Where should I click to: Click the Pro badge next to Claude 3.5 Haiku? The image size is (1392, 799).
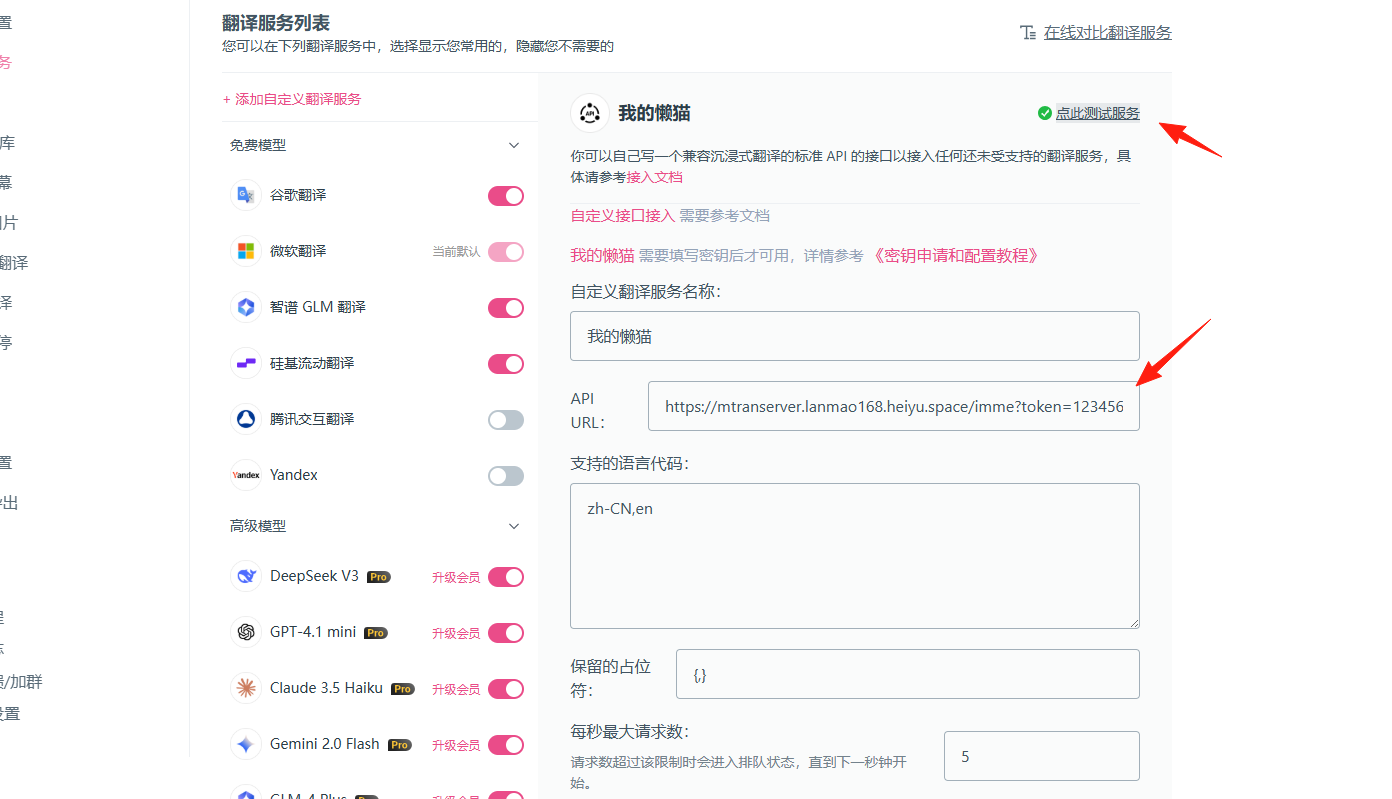(x=402, y=689)
